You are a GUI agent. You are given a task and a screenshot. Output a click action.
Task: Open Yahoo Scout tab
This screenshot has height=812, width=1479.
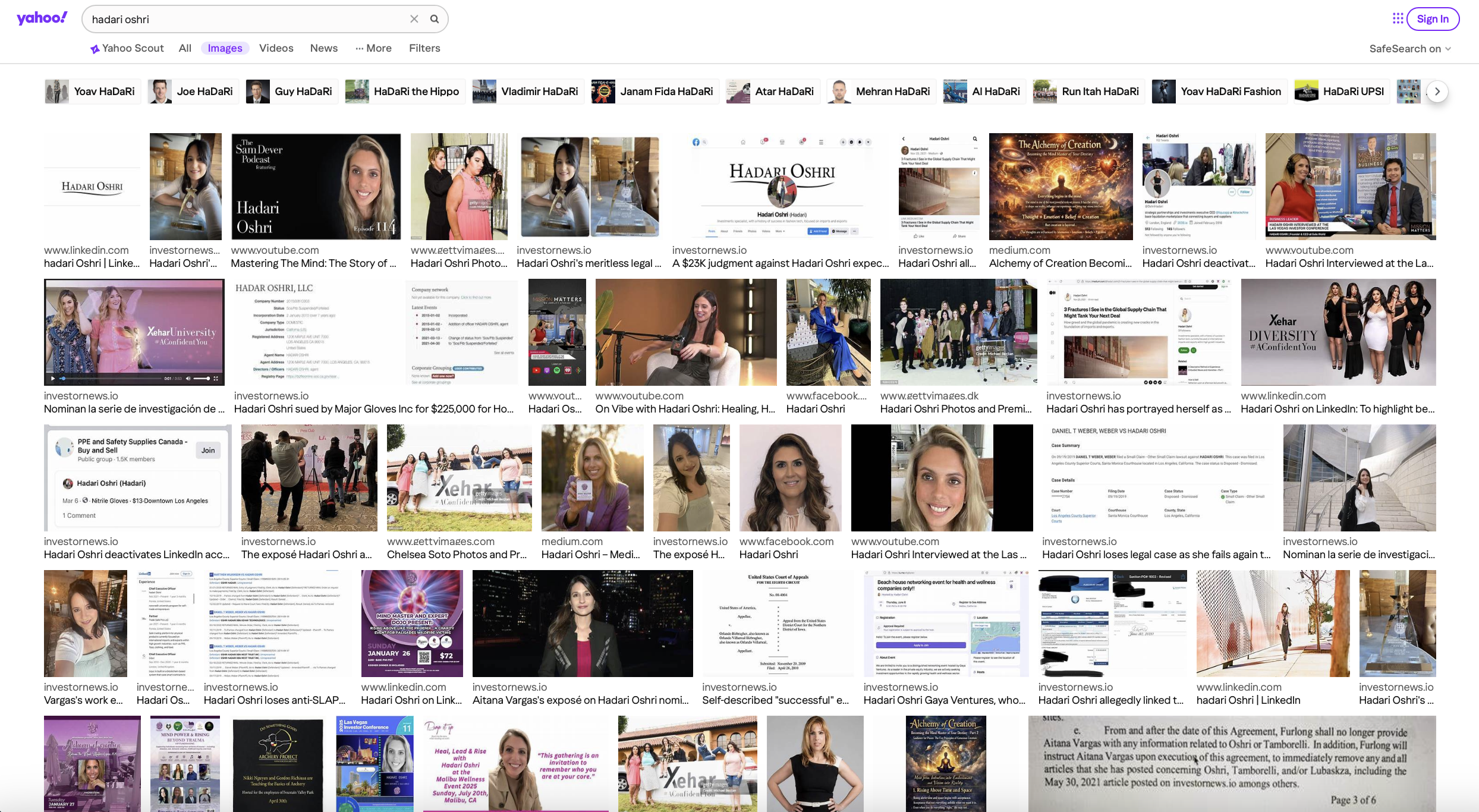coord(127,48)
